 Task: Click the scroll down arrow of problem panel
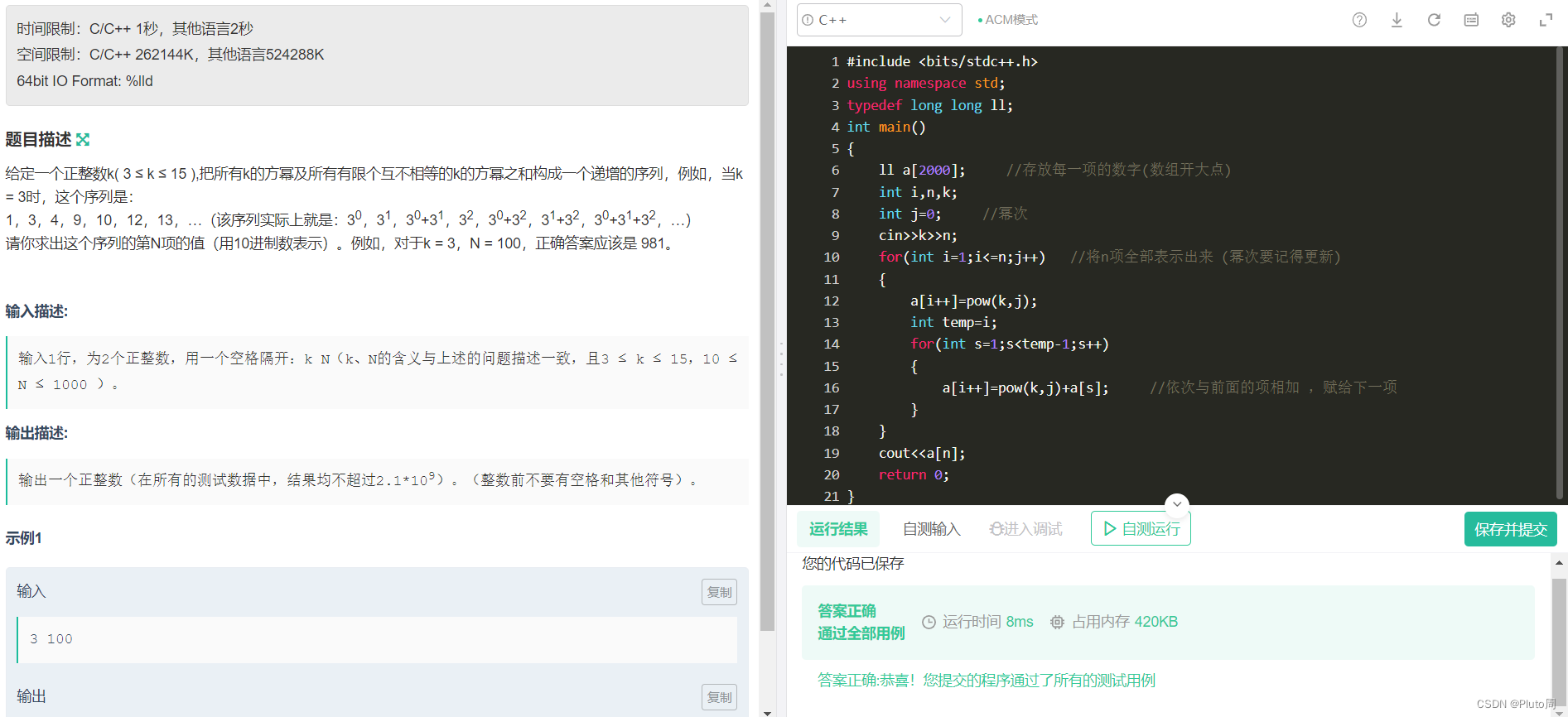coord(767,711)
